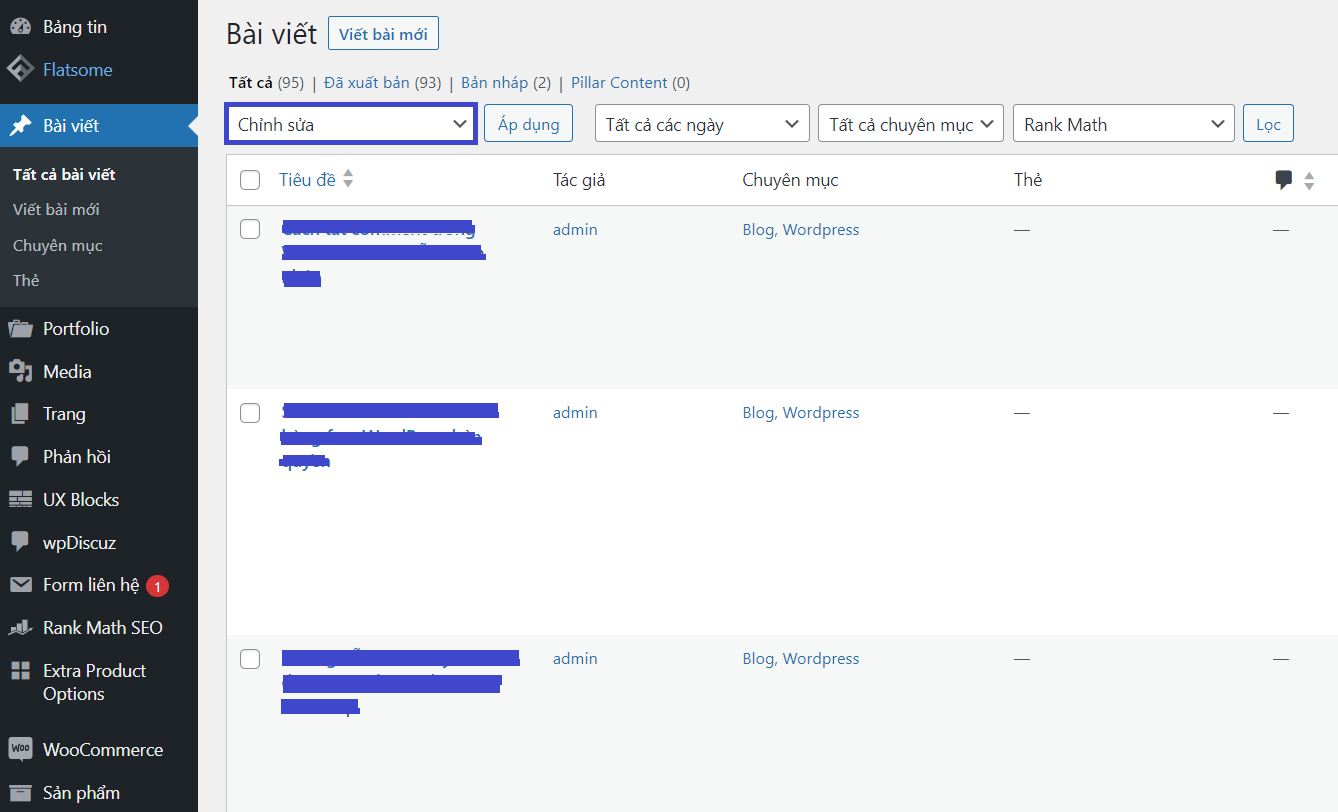Click the Trang pages icon
This screenshot has height=812, width=1338.
tap(20, 414)
